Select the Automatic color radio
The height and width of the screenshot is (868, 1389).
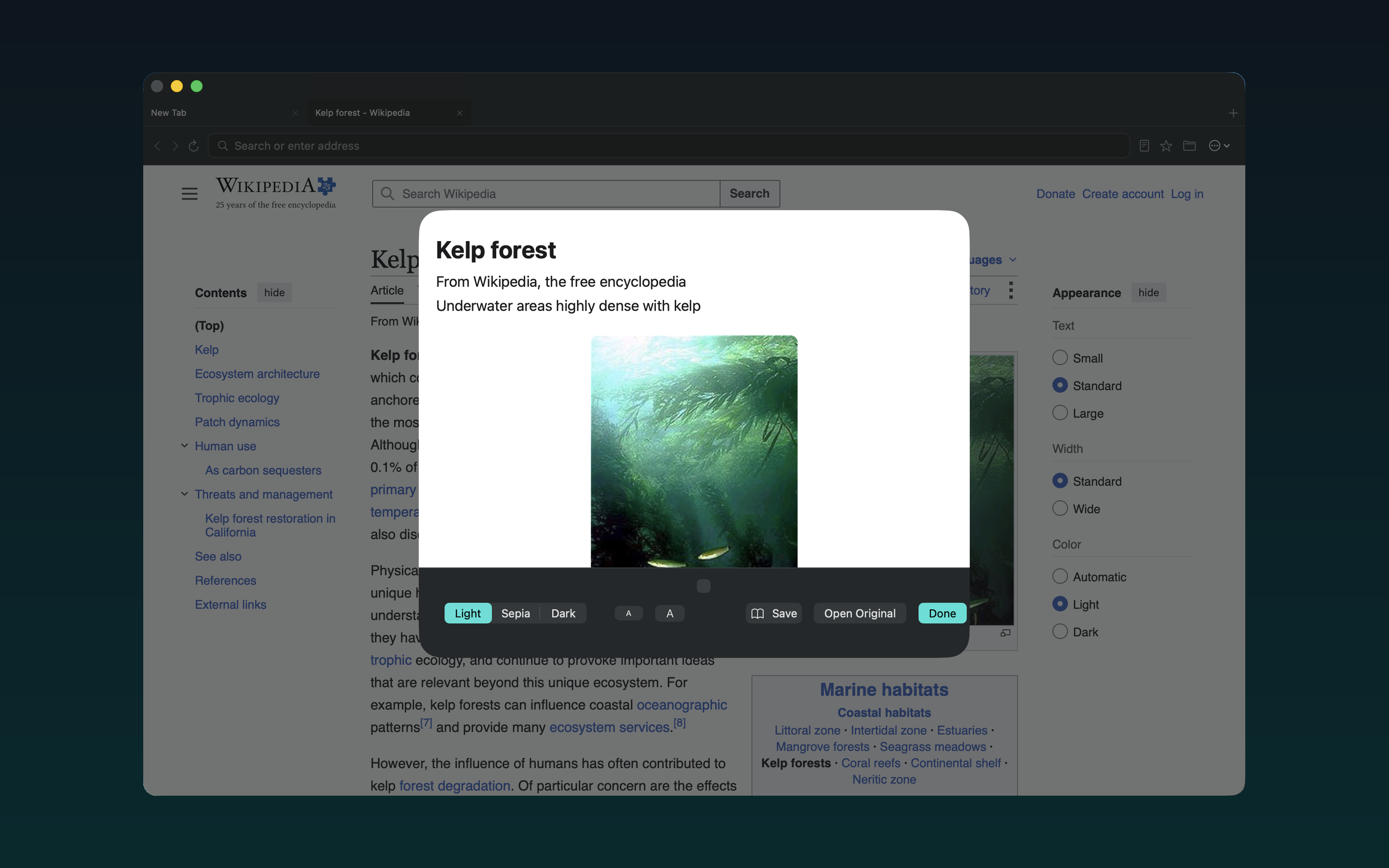pyautogui.click(x=1060, y=576)
